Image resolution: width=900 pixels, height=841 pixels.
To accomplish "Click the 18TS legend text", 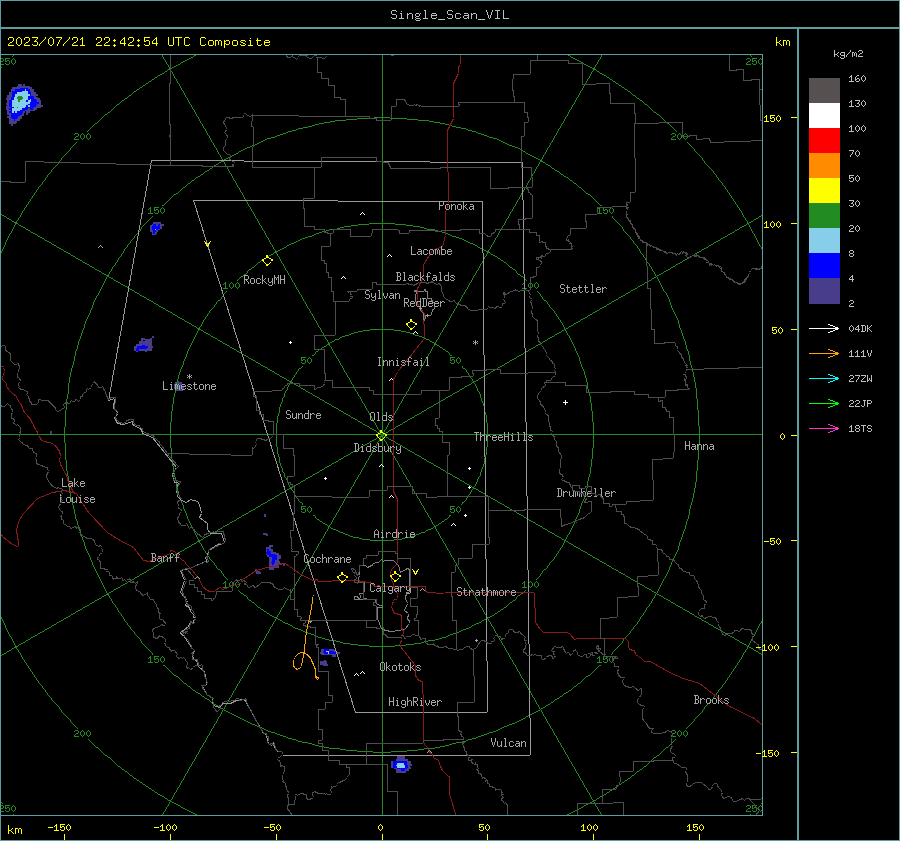I will point(860,428).
